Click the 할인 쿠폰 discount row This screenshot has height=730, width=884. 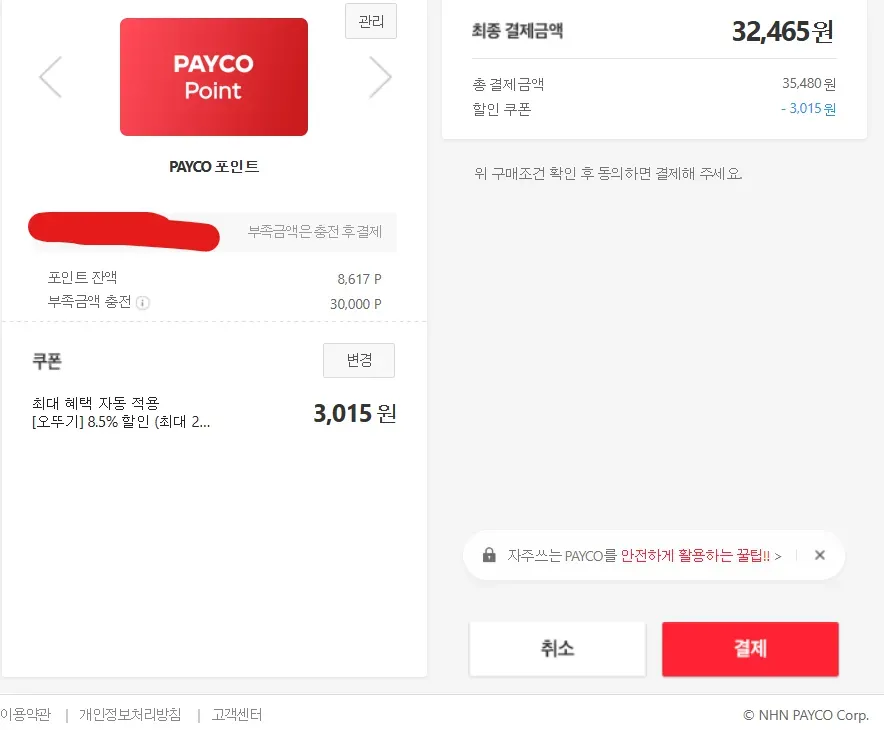654,109
